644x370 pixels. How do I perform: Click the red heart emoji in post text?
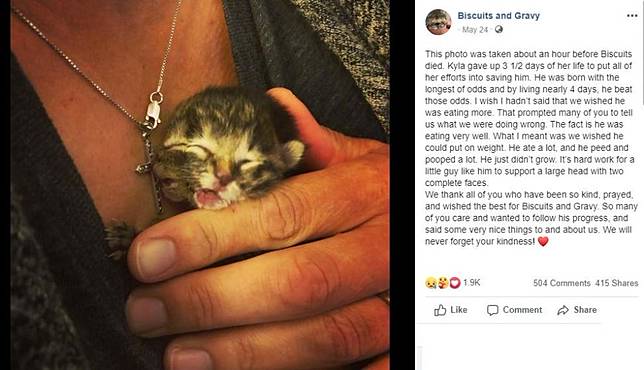543,241
